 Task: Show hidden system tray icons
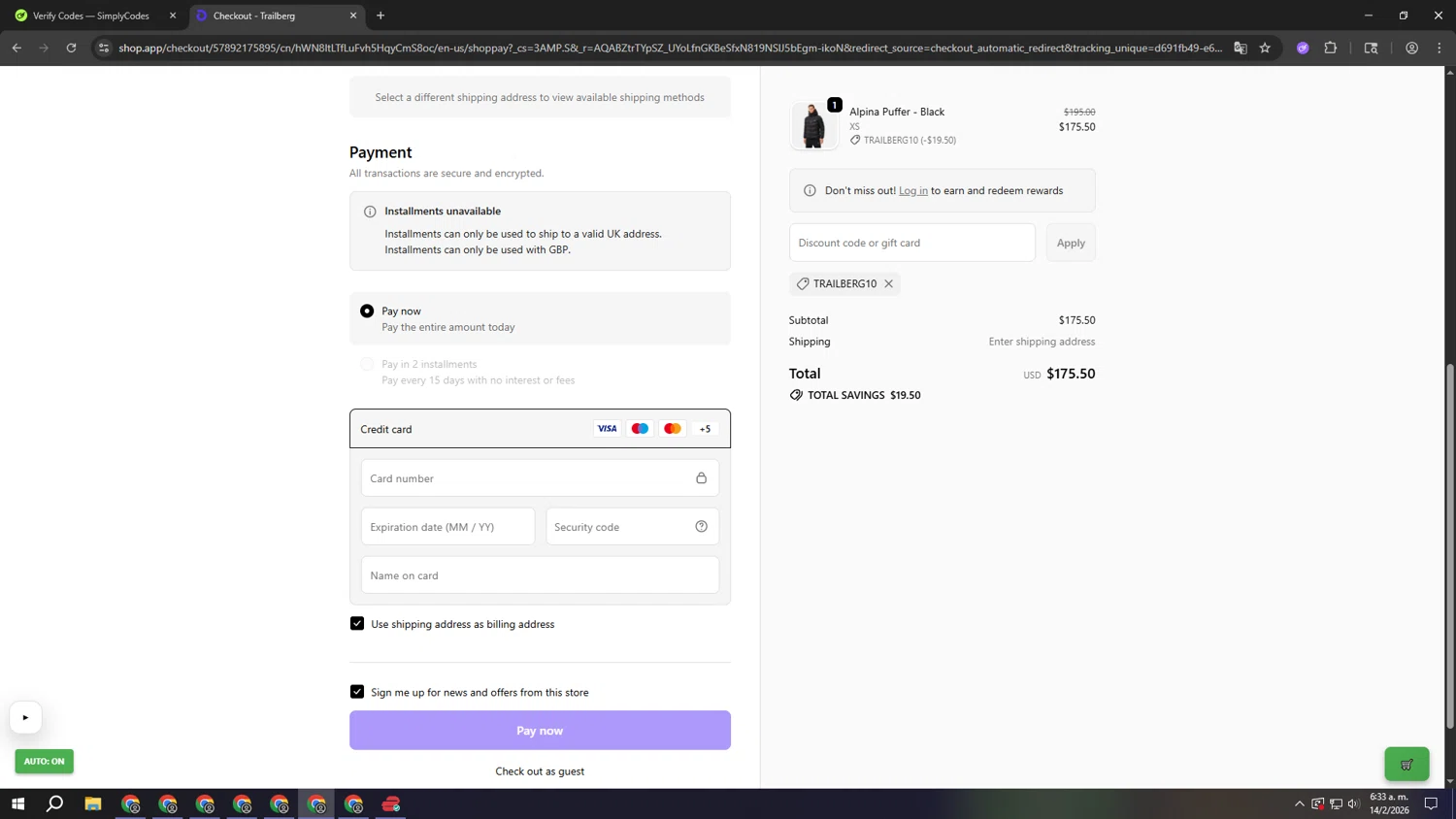(x=1299, y=803)
